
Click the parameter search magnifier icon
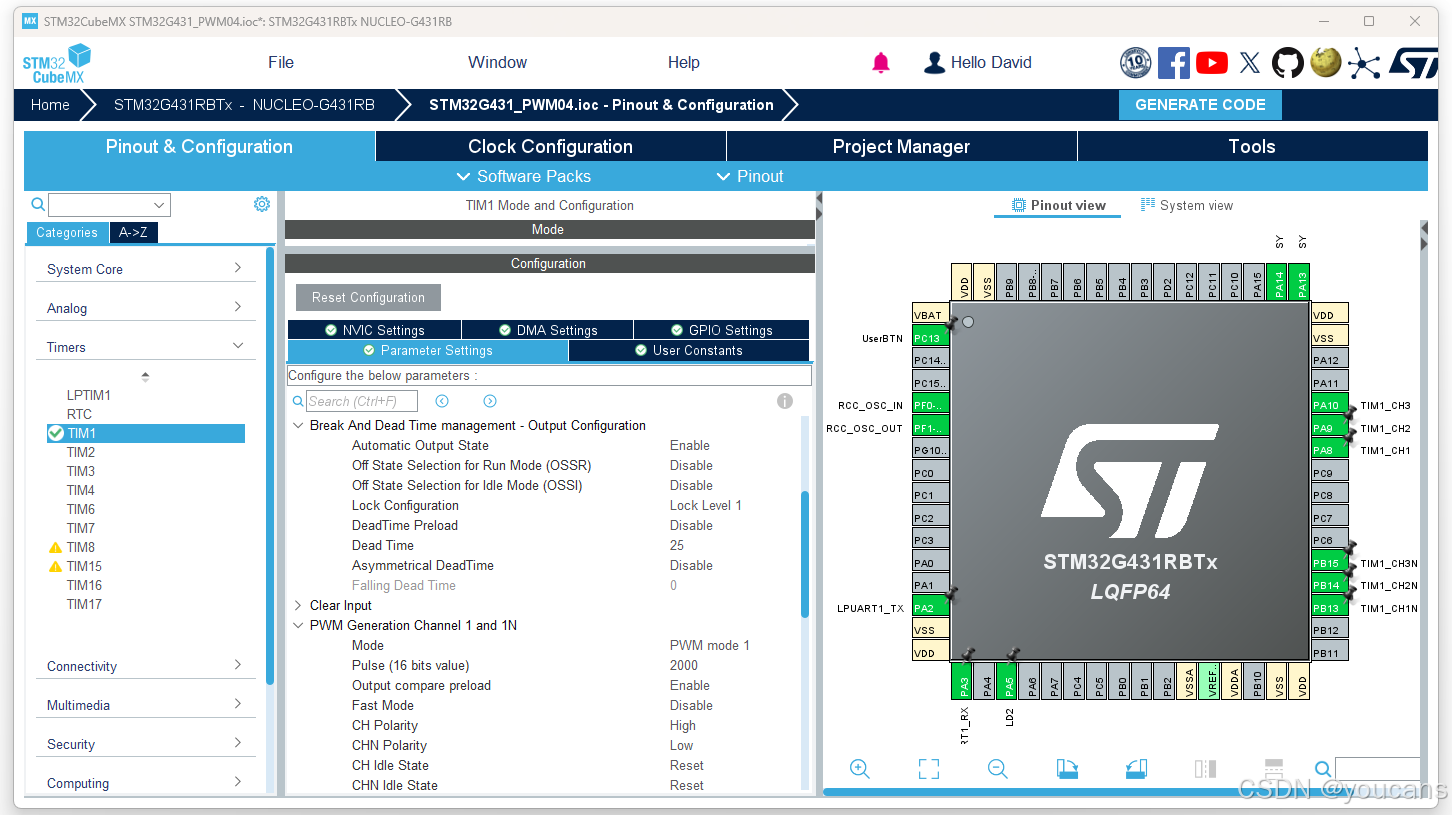point(298,401)
